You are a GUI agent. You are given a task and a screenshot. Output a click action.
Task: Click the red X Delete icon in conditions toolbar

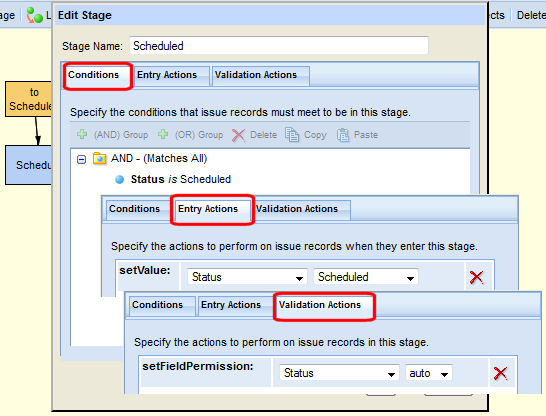(238, 135)
